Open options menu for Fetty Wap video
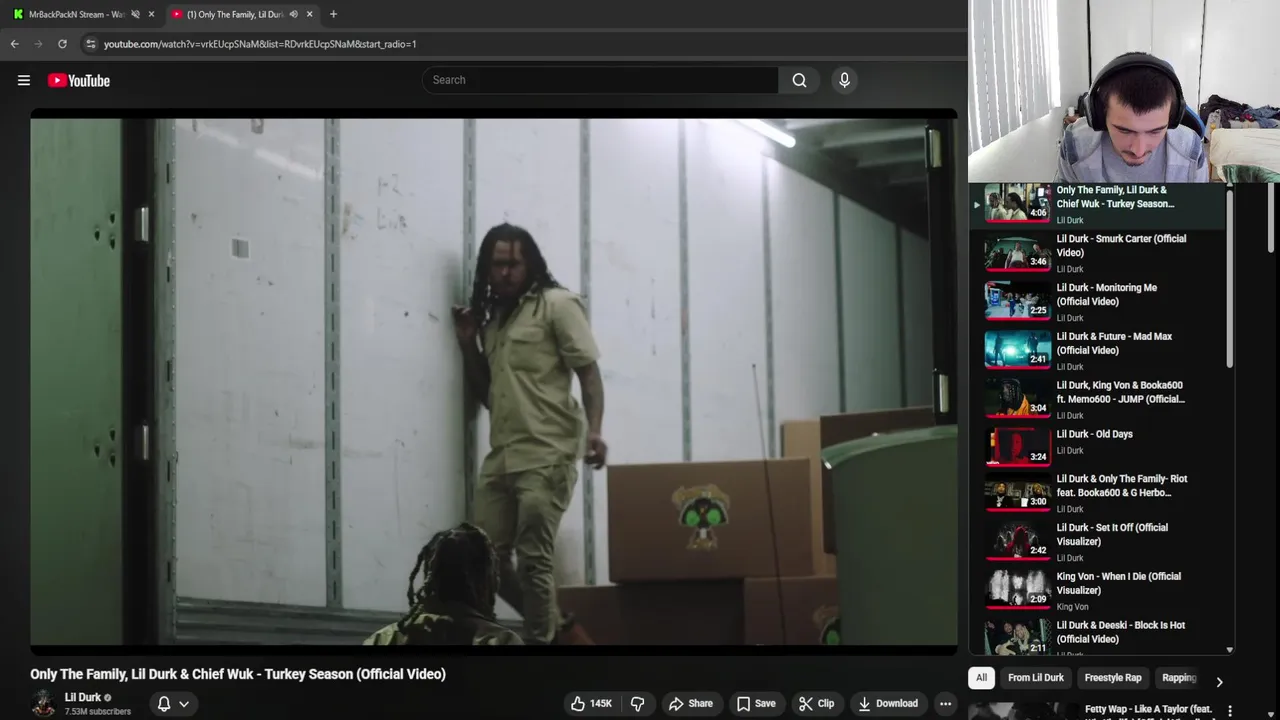This screenshot has height=720, width=1280. [1230, 710]
